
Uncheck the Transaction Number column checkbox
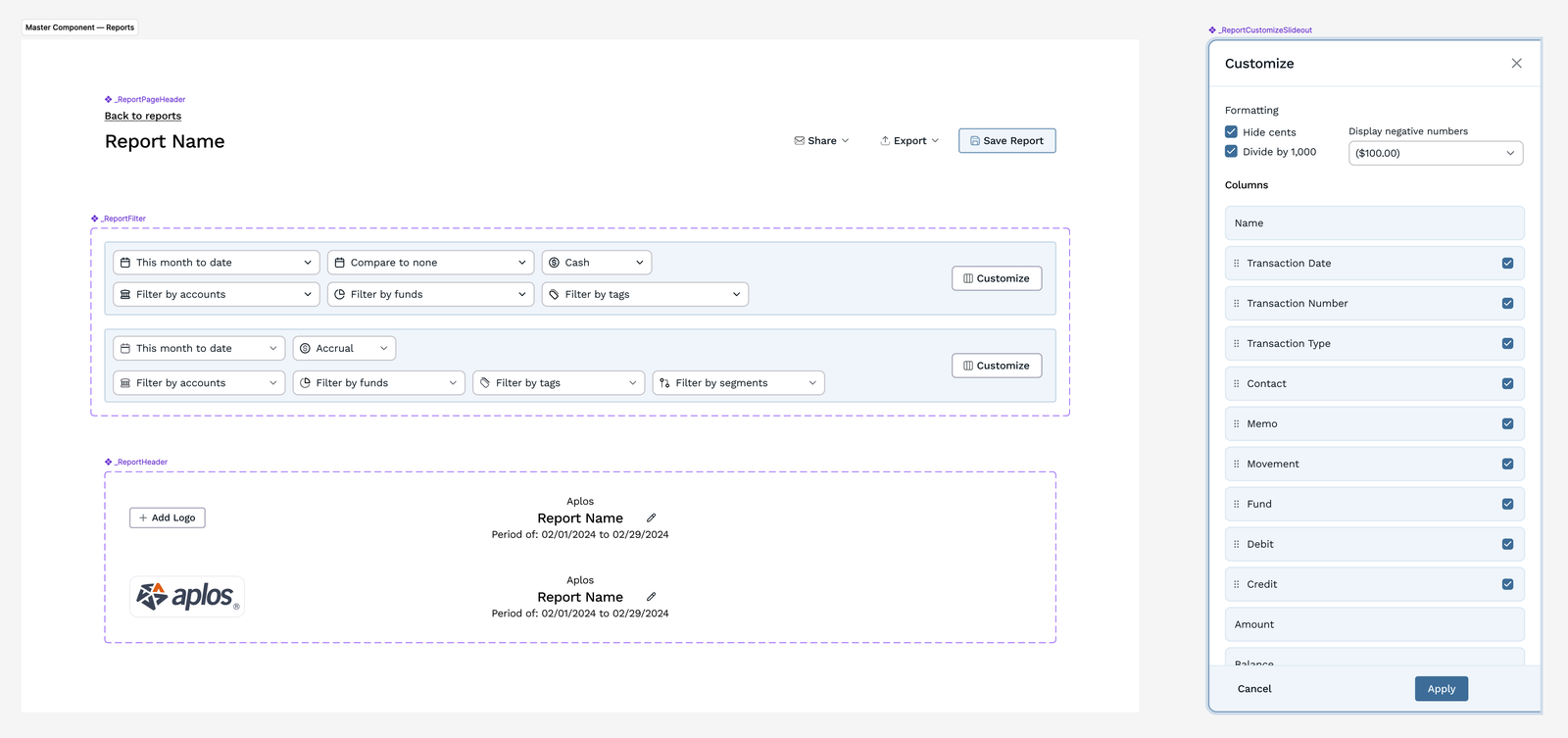(x=1507, y=304)
